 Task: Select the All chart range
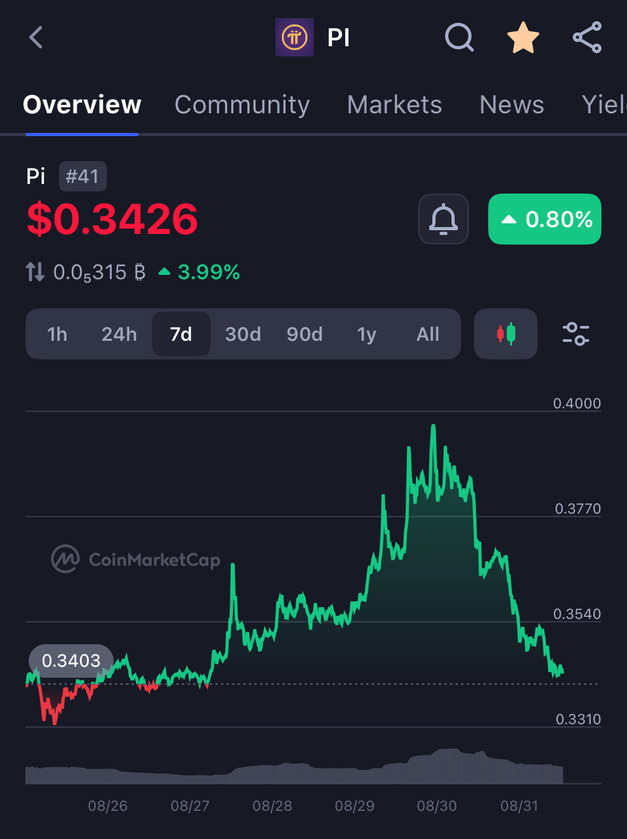tap(427, 334)
